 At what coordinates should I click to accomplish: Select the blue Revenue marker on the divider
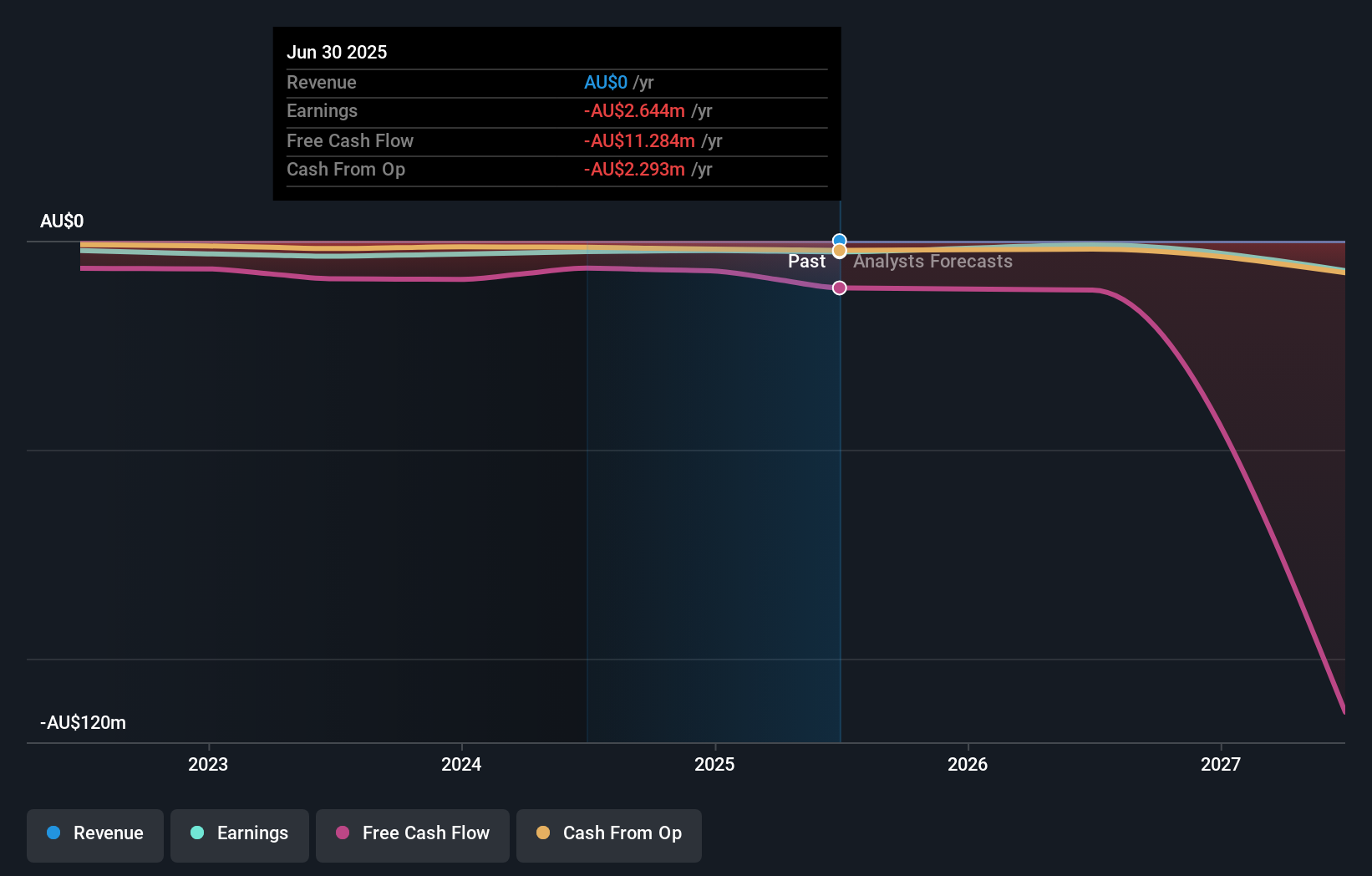[839, 238]
